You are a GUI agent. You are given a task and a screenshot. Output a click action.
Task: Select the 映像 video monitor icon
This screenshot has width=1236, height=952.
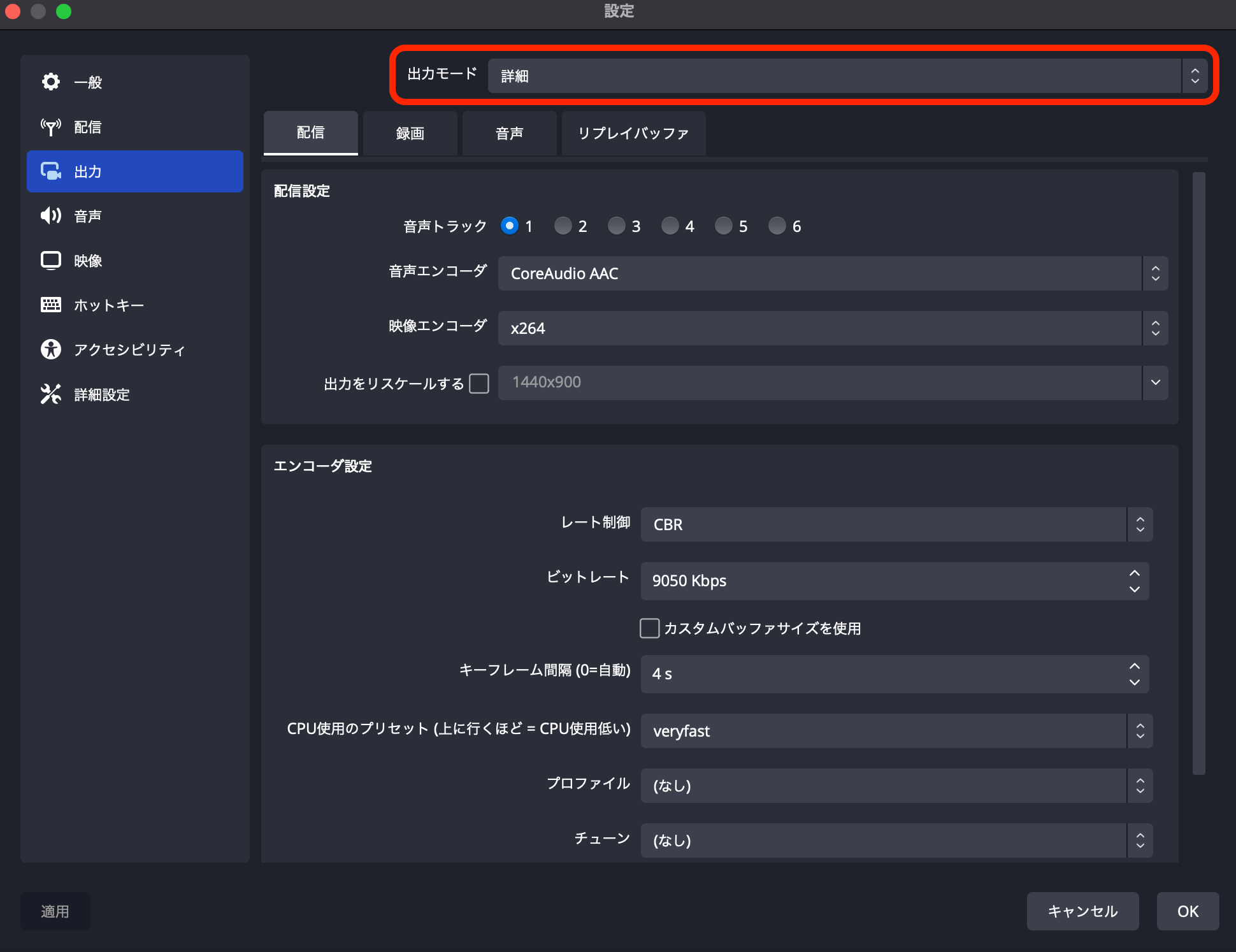click(x=51, y=260)
